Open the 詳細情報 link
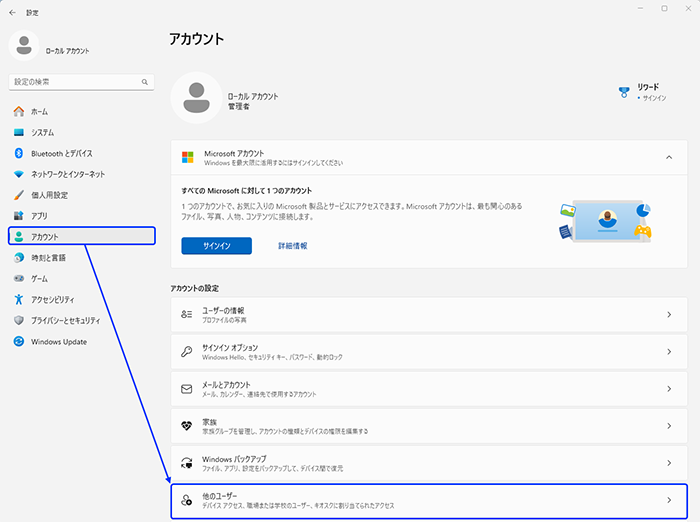700x522 pixels. coord(292,245)
